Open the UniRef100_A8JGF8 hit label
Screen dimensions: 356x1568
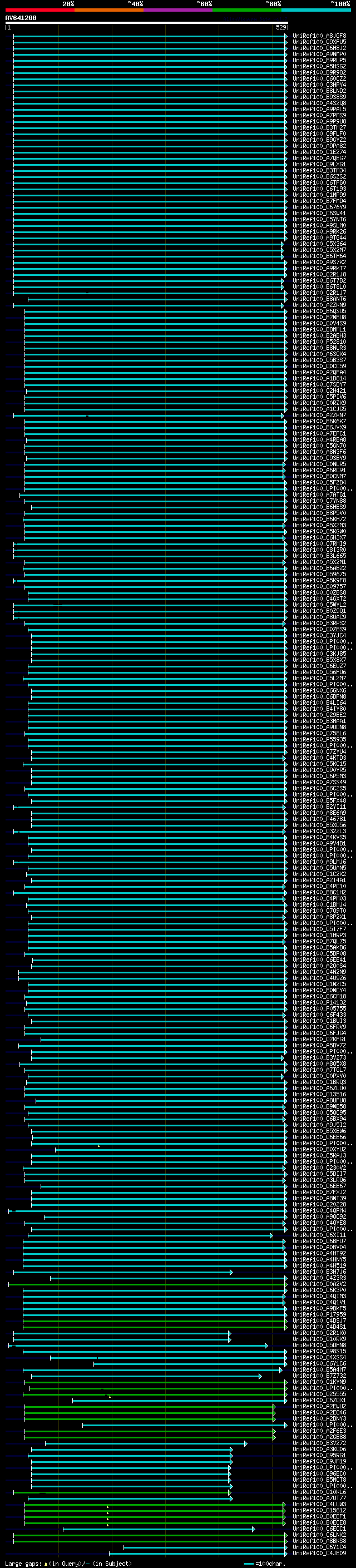319,36
